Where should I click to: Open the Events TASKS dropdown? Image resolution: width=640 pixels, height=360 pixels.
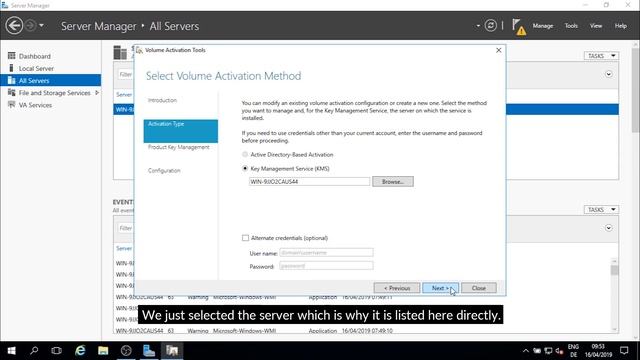coord(601,210)
